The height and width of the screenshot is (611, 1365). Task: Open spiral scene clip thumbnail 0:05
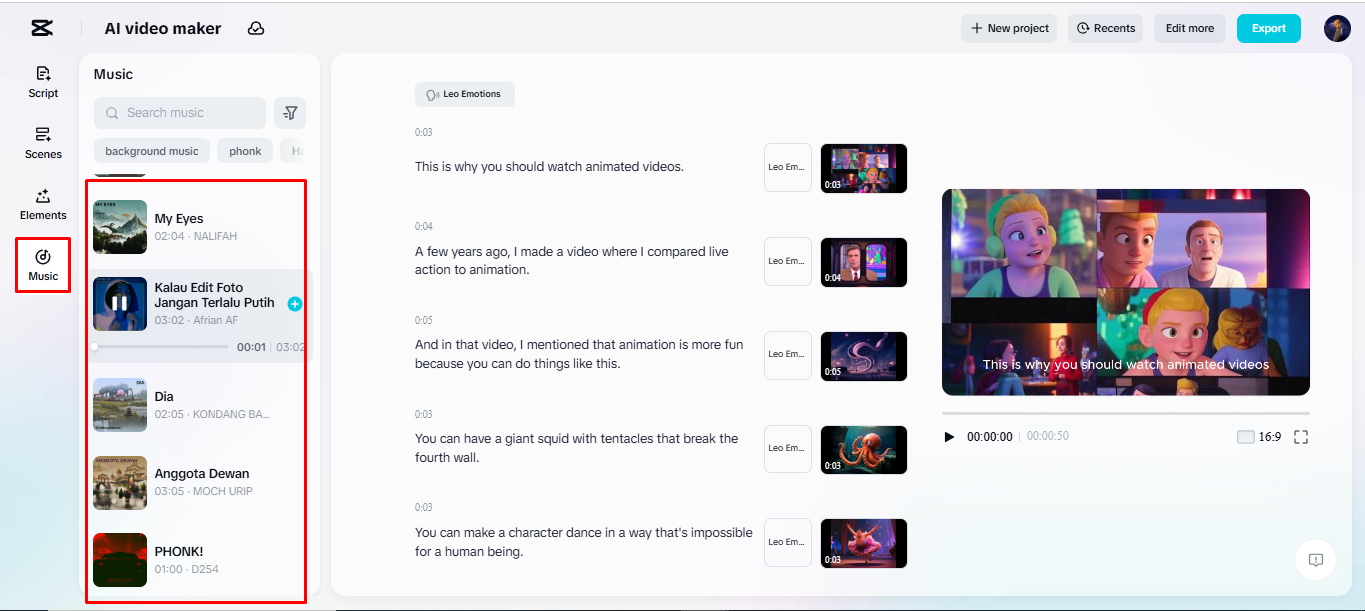coord(864,356)
